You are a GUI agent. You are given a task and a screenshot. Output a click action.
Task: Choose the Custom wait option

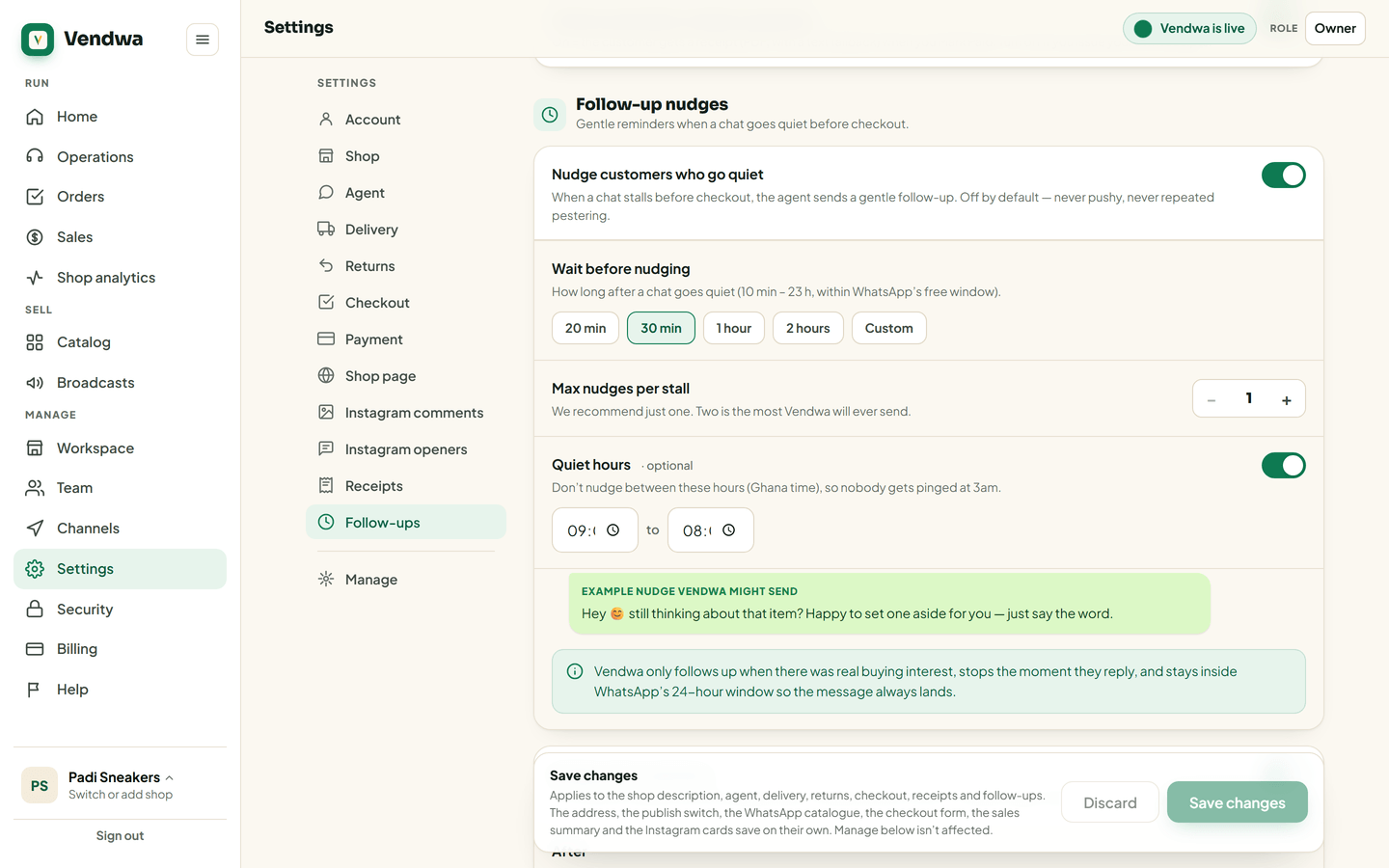[889, 328]
